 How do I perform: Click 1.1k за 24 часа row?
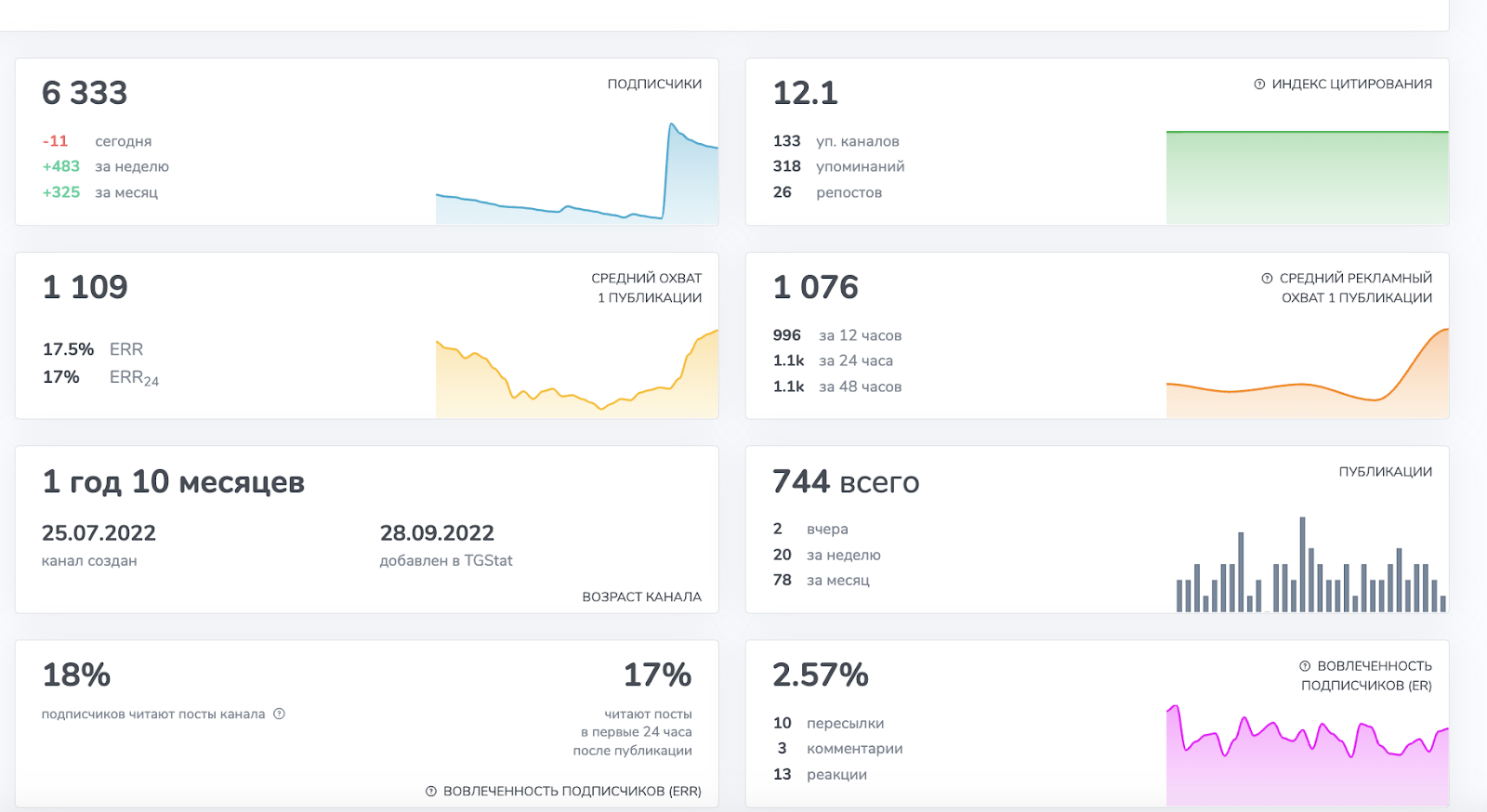(833, 360)
